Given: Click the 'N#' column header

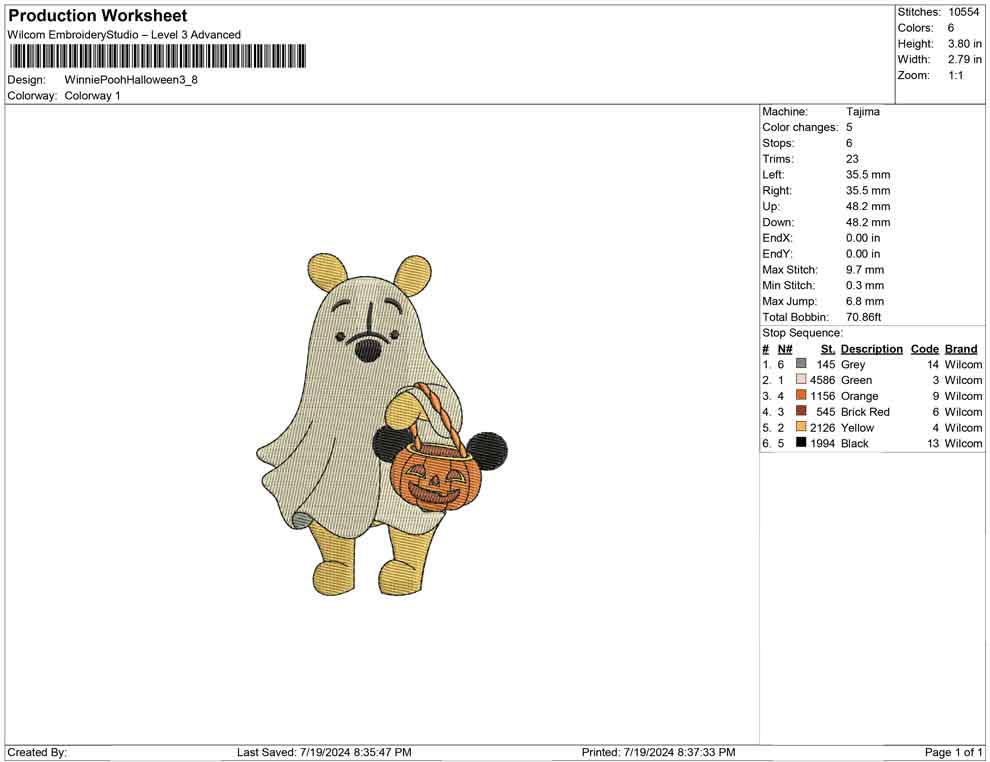Looking at the screenshot, I should pyautogui.click(x=785, y=349).
